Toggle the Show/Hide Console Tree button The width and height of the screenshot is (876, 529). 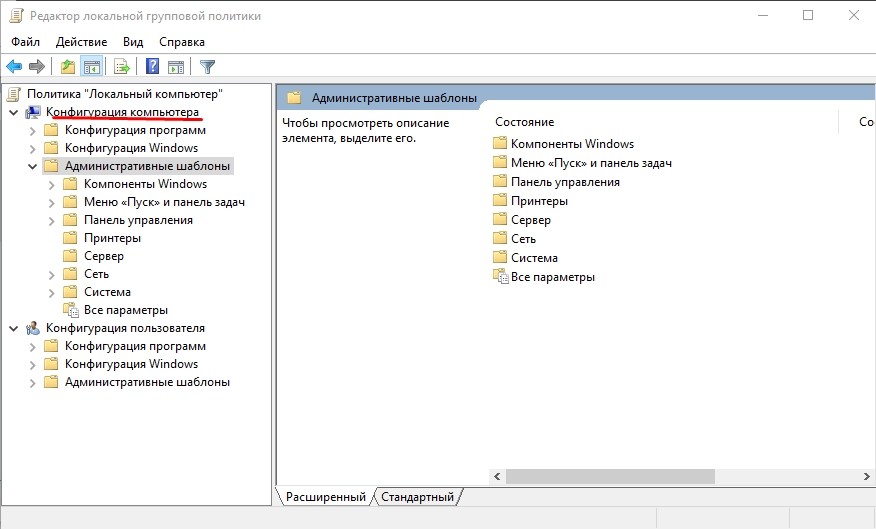click(x=91, y=67)
